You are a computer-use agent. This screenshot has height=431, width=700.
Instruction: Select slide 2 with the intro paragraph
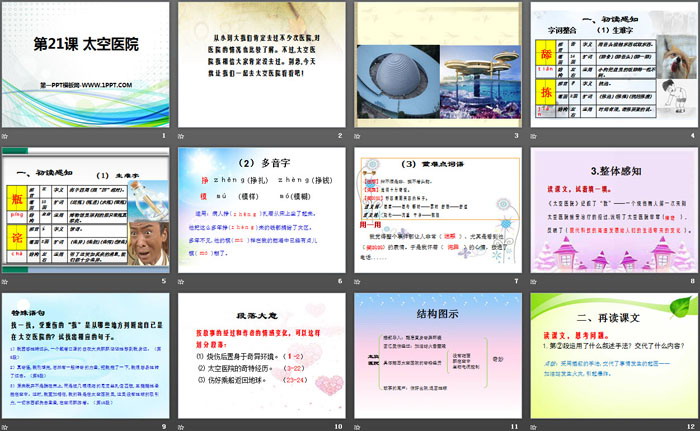click(261, 64)
